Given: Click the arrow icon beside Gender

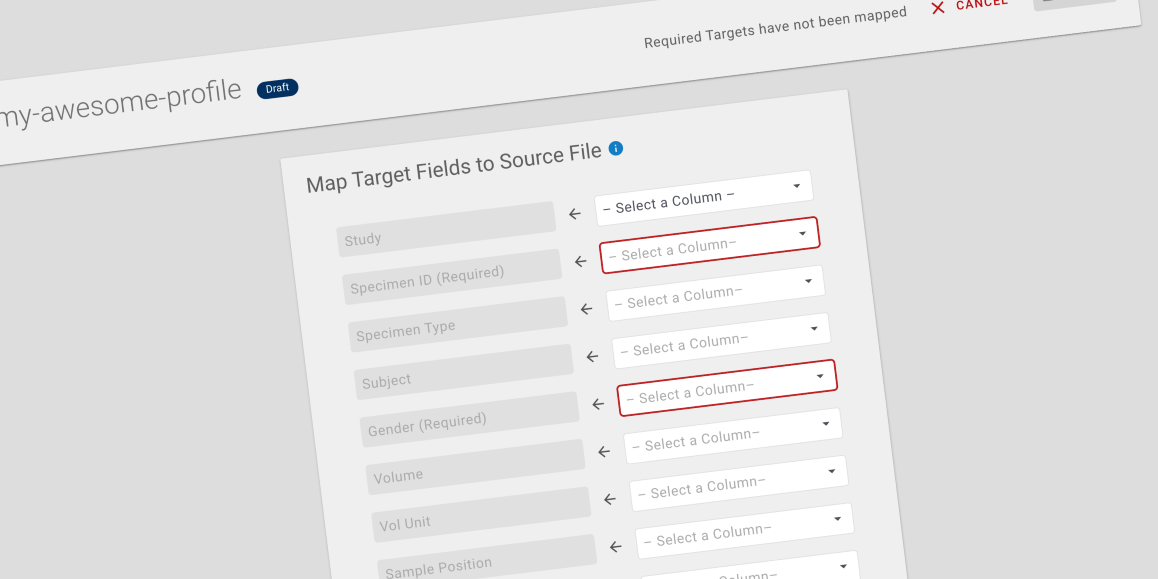Looking at the screenshot, I should point(598,404).
